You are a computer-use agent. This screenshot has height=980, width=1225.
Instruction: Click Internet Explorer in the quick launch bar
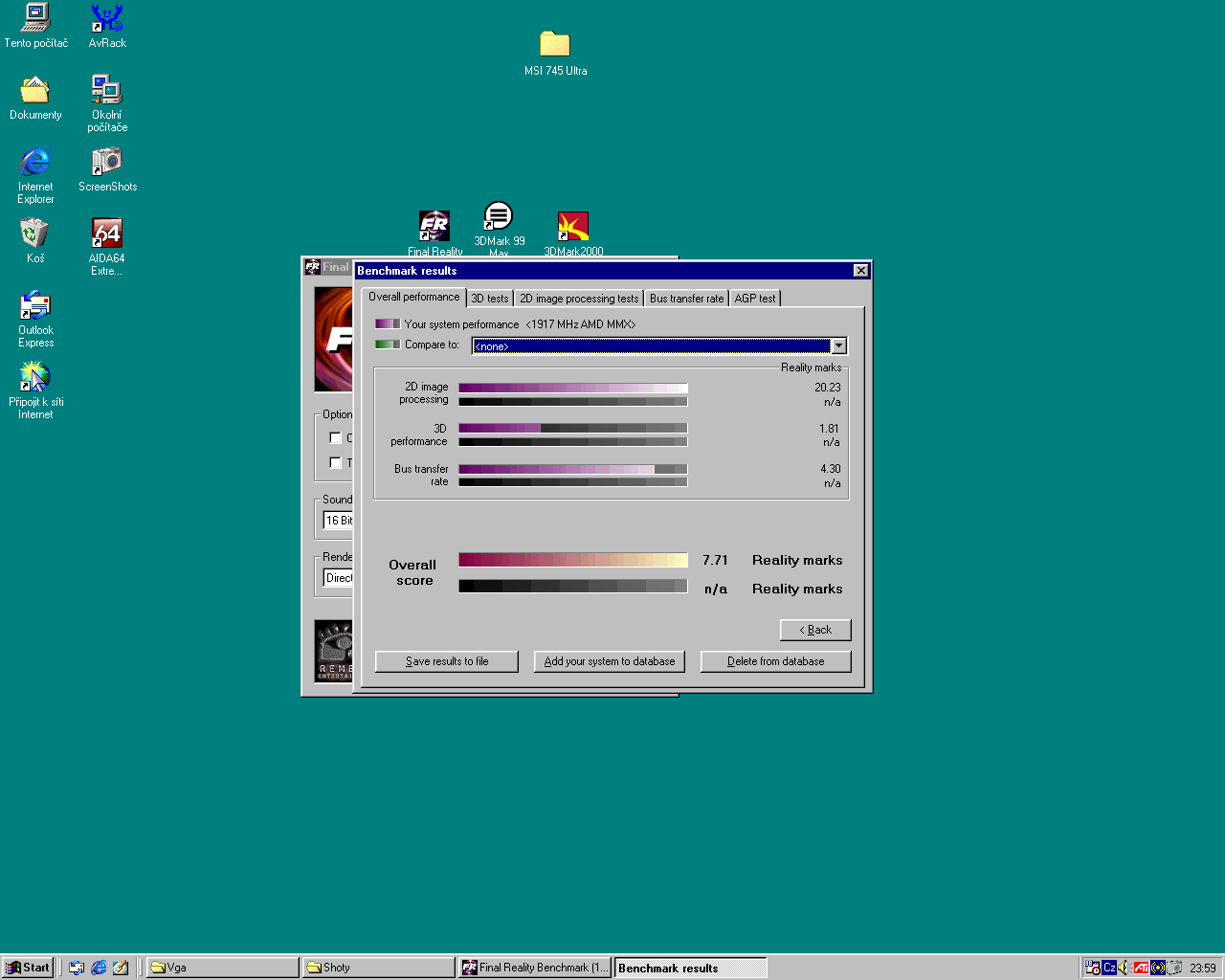click(x=99, y=968)
